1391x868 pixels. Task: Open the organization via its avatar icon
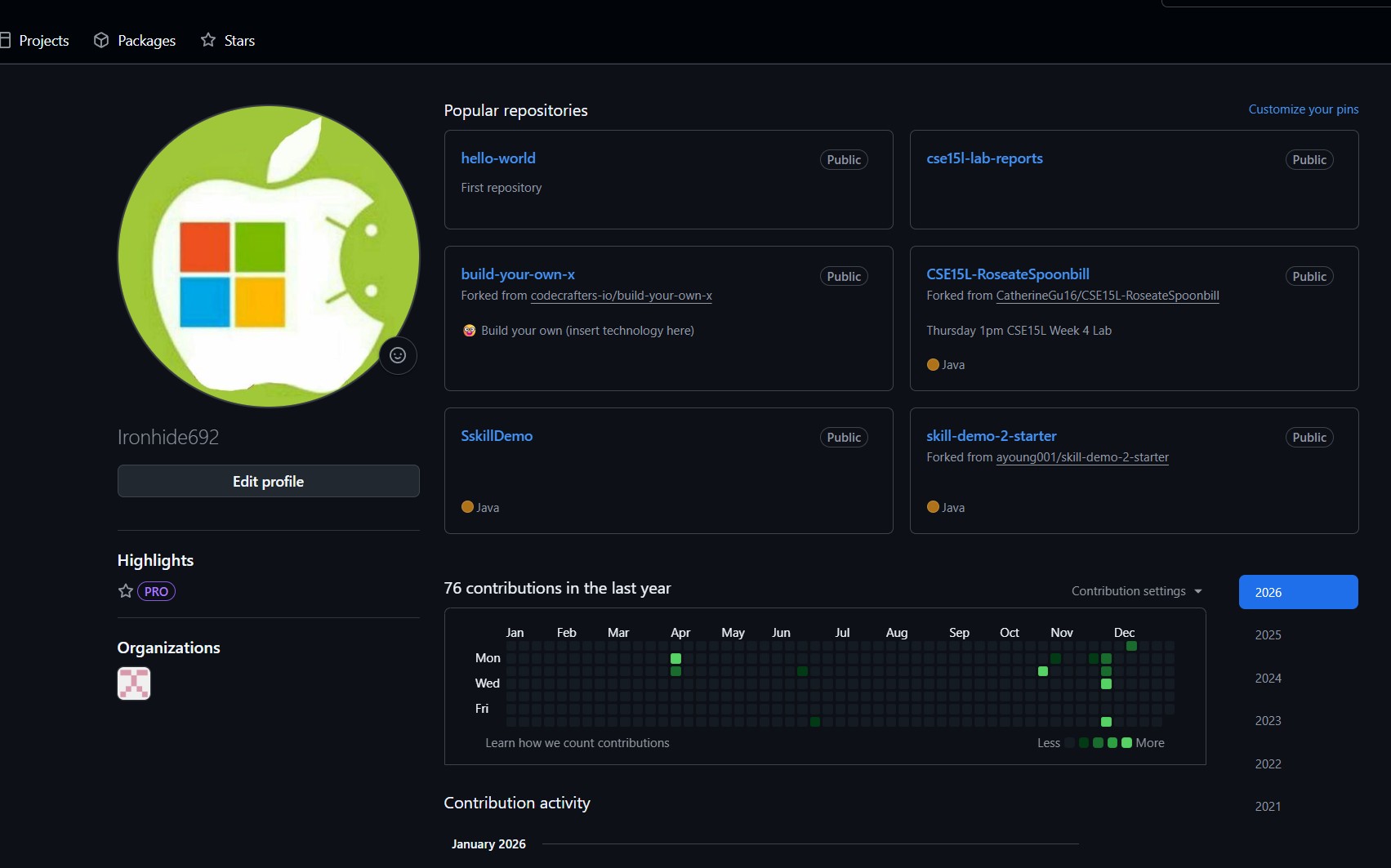click(x=133, y=683)
